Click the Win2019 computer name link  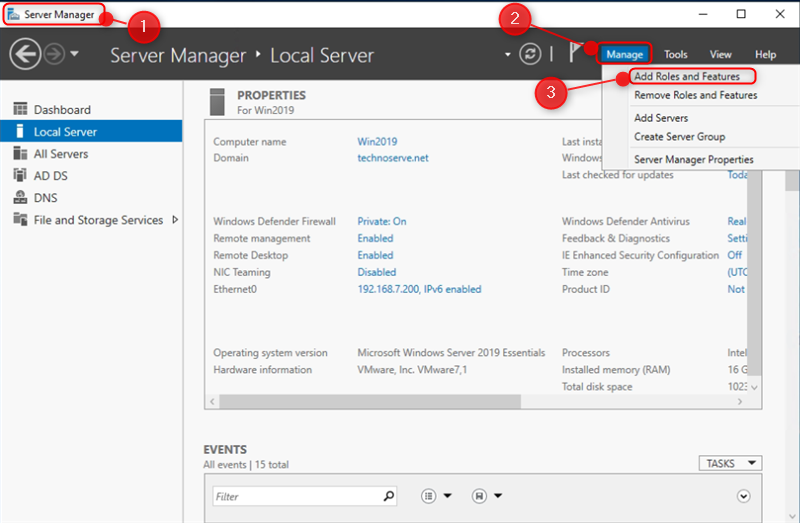point(377,142)
